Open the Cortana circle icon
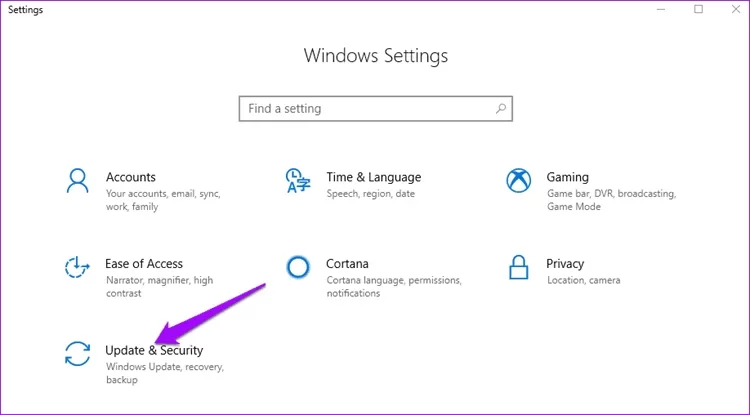Image resolution: width=750 pixels, height=415 pixels. (x=297, y=267)
